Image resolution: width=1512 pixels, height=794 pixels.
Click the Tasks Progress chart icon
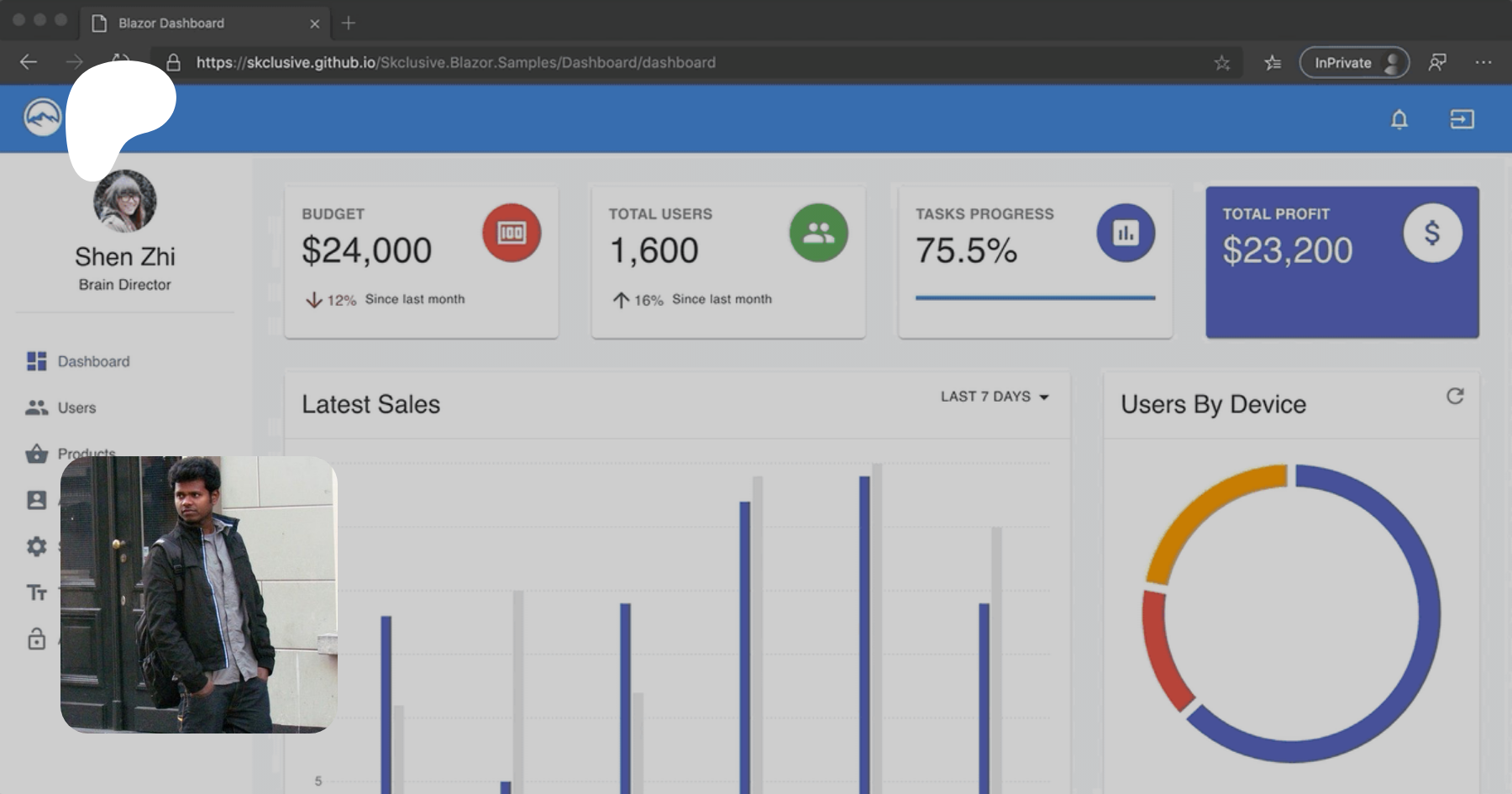coord(1126,233)
